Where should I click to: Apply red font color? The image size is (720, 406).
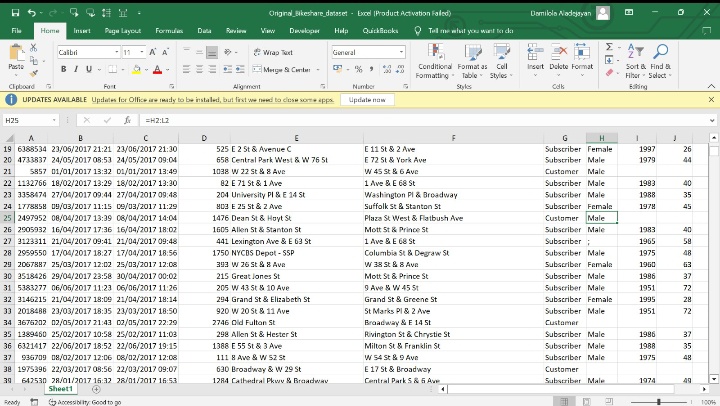(158, 69)
